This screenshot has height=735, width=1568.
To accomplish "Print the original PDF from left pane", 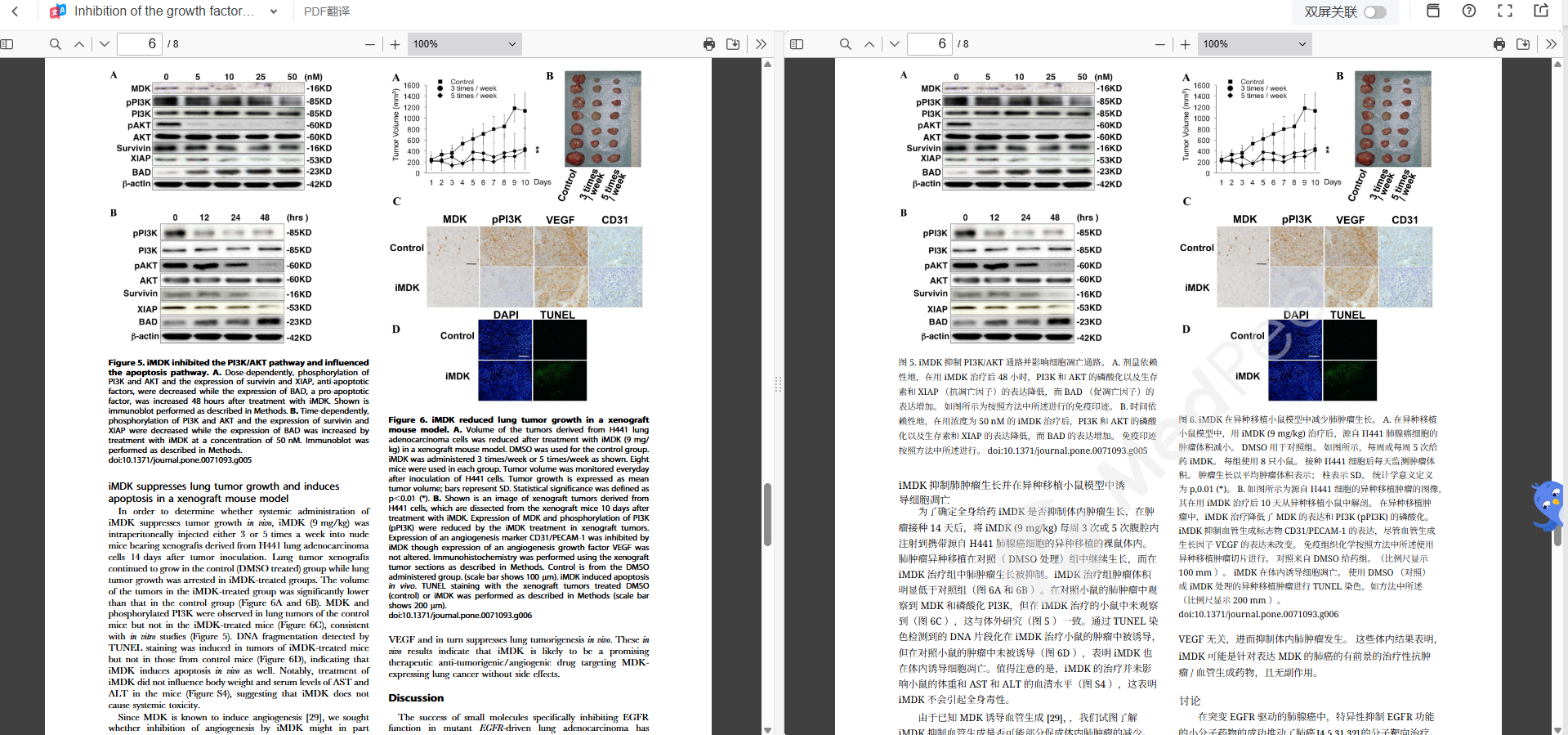I will [709, 44].
